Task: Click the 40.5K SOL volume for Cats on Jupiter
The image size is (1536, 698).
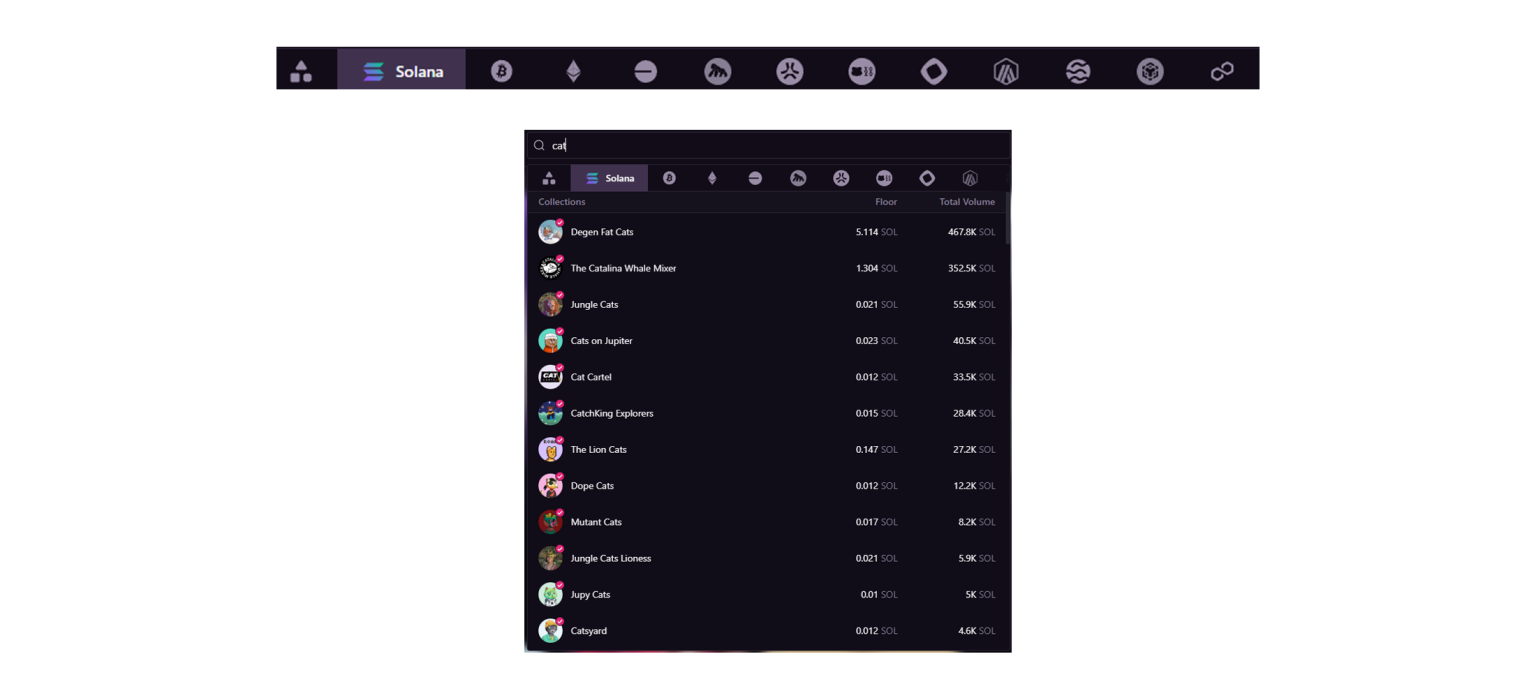Action: tap(974, 341)
